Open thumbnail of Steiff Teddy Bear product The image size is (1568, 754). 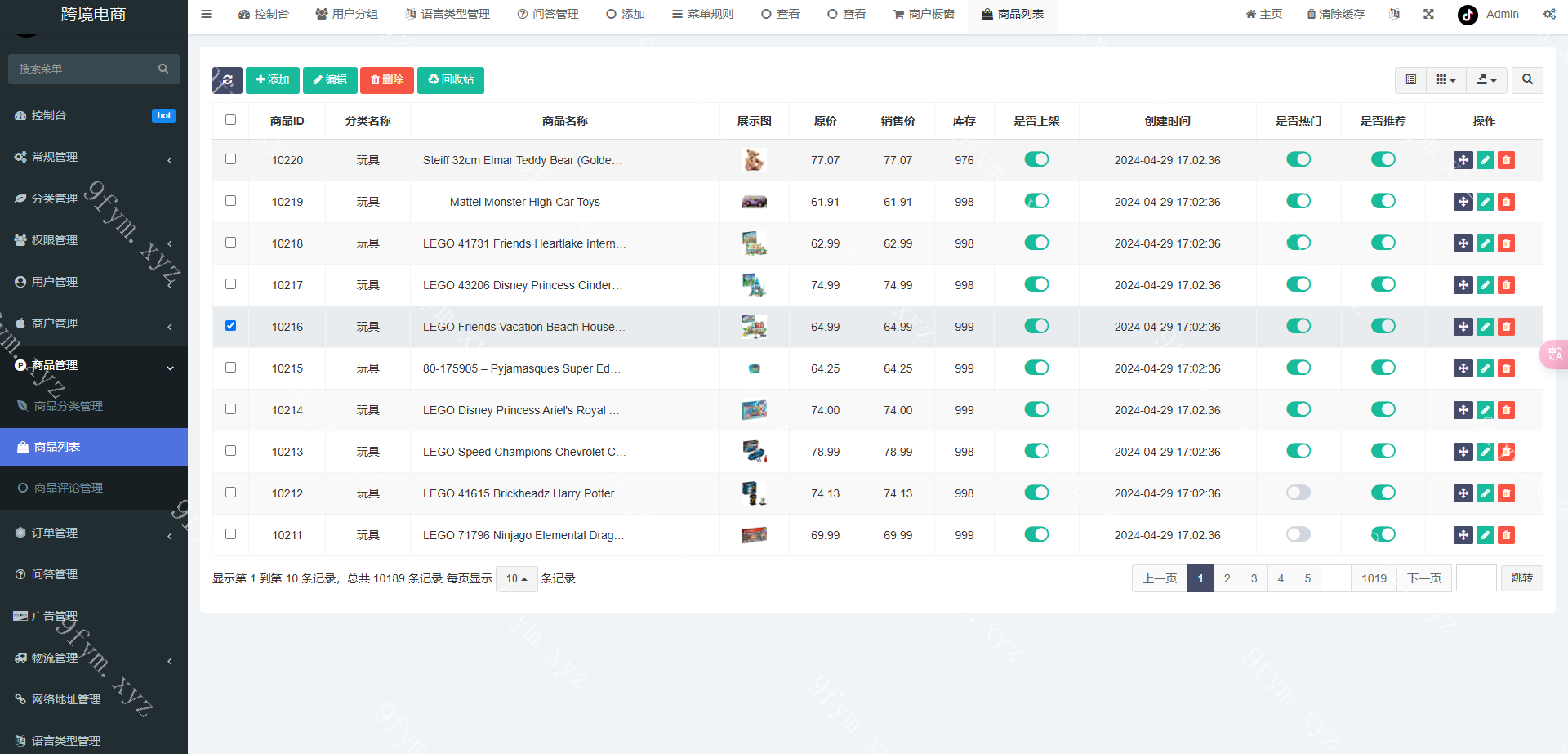[x=754, y=160]
